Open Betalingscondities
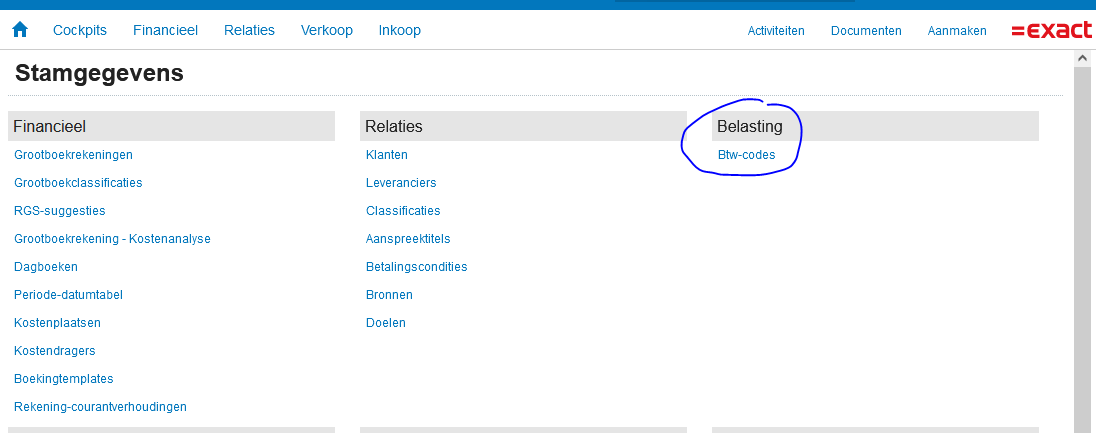This screenshot has height=433, width=1096. coord(416,267)
